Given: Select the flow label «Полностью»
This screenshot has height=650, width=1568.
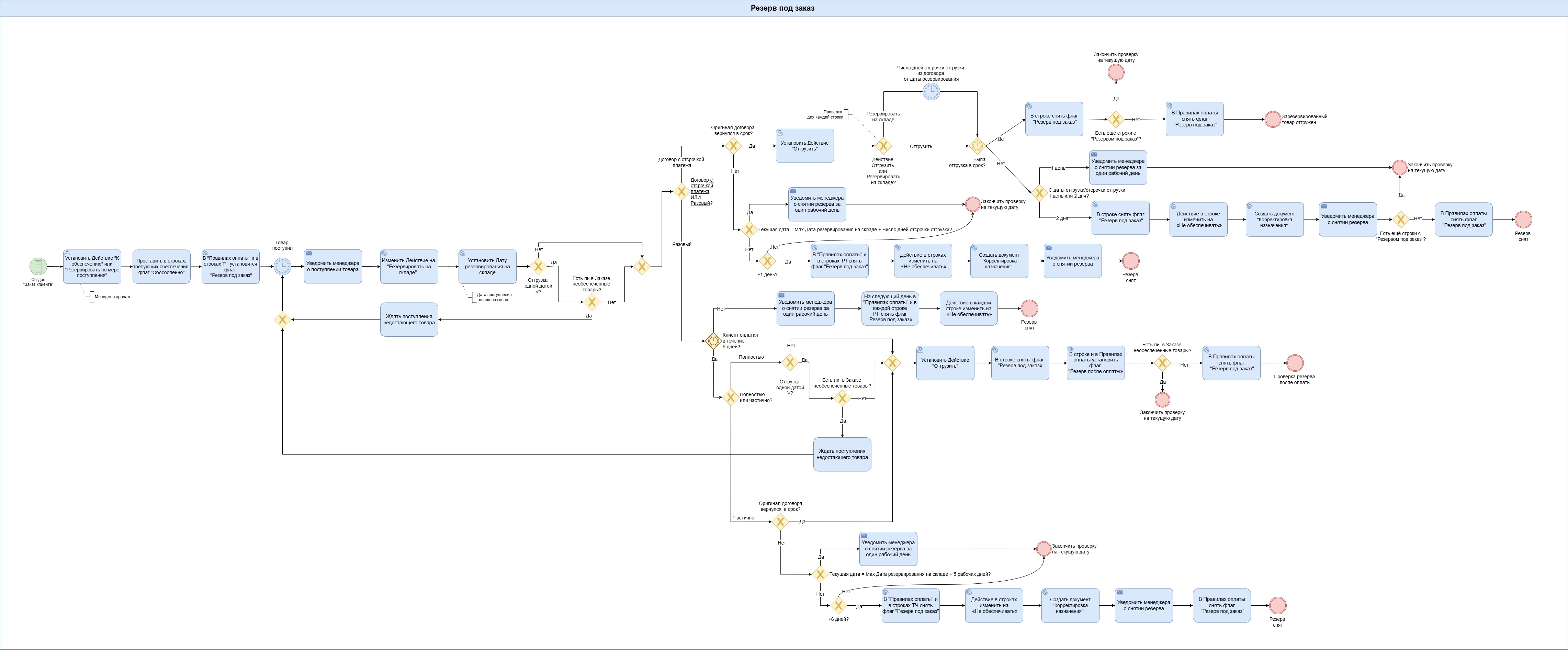Looking at the screenshot, I should click(751, 357).
